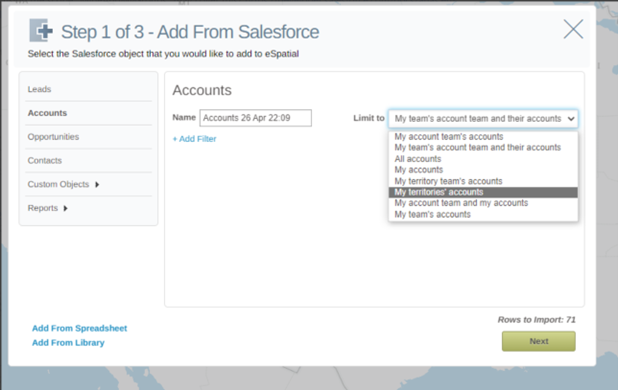Select Accounts in the object list
Image resolution: width=618 pixels, height=390 pixels.
pyautogui.click(x=47, y=113)
